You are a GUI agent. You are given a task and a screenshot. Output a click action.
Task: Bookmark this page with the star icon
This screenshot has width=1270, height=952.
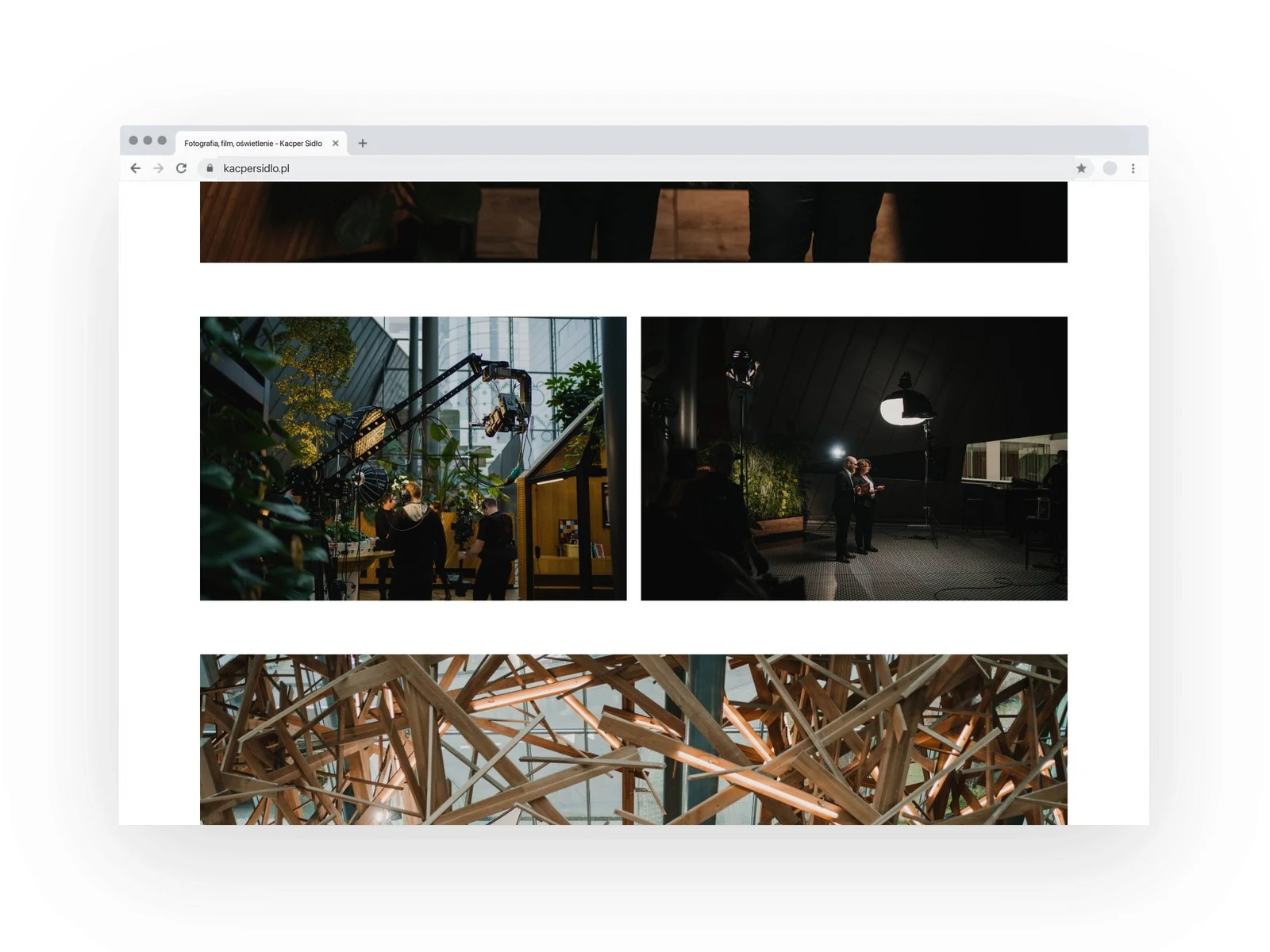[x=1081, y=168]
